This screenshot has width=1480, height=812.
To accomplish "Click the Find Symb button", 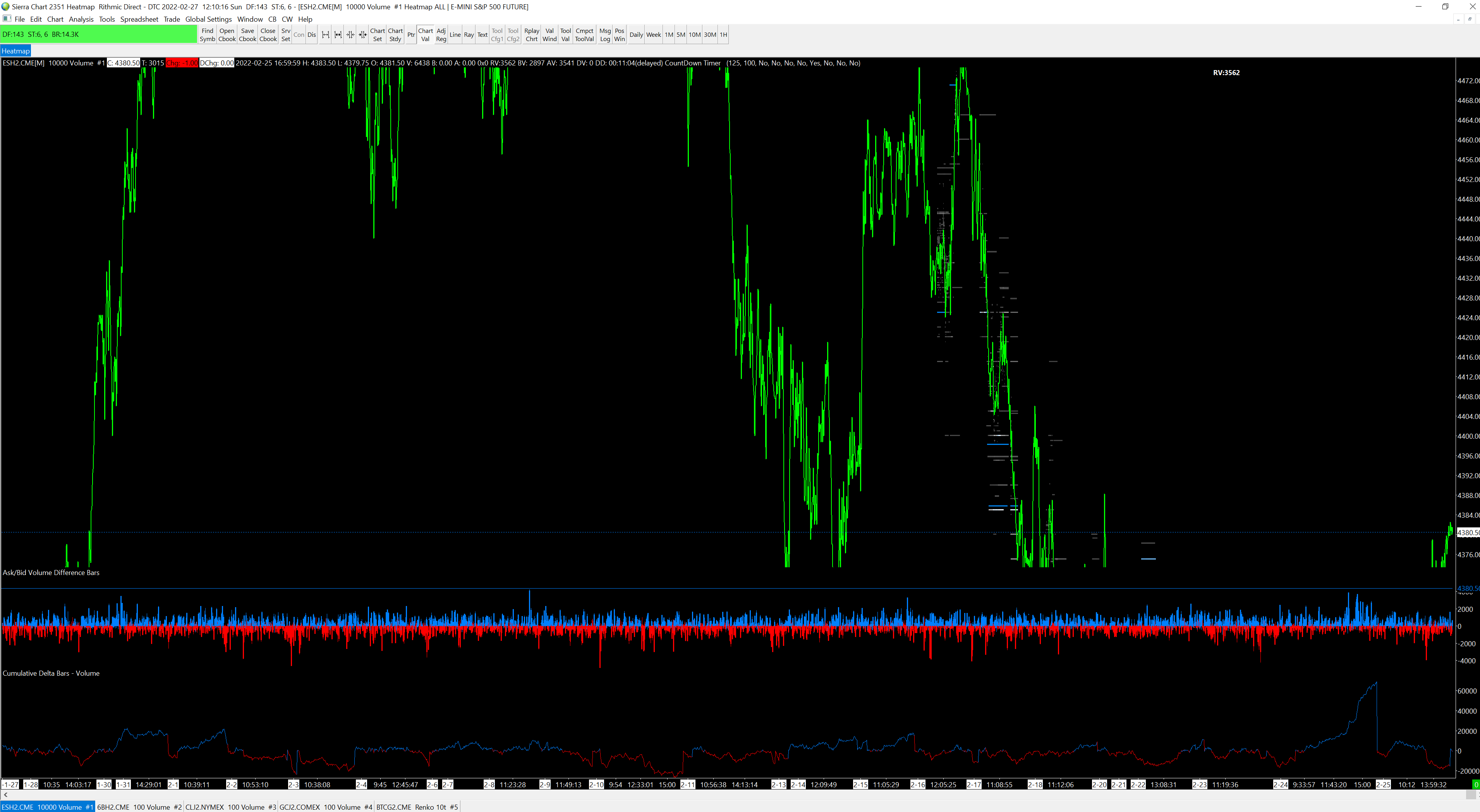I will pos(208,34).
